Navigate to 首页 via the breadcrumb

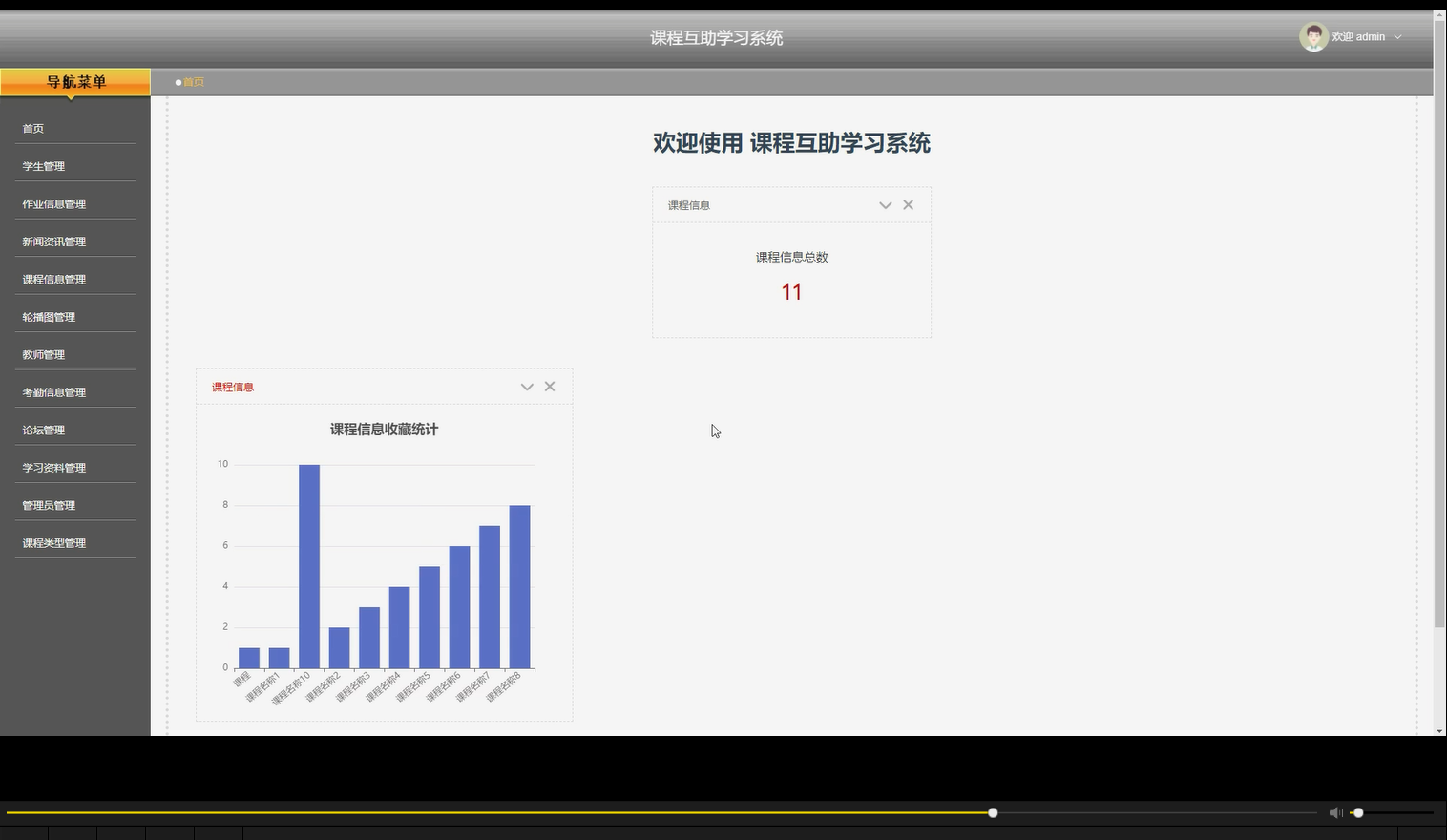tap(193, 82)
